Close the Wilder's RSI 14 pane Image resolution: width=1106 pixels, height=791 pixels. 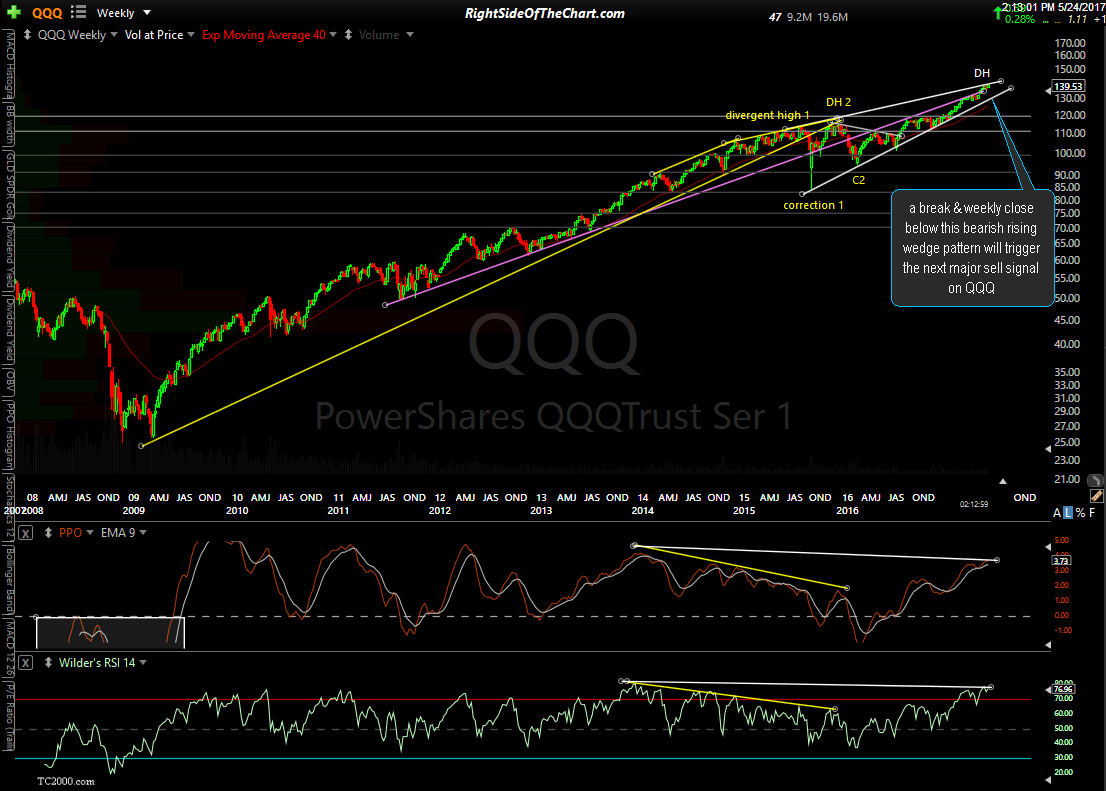[27, 663]
